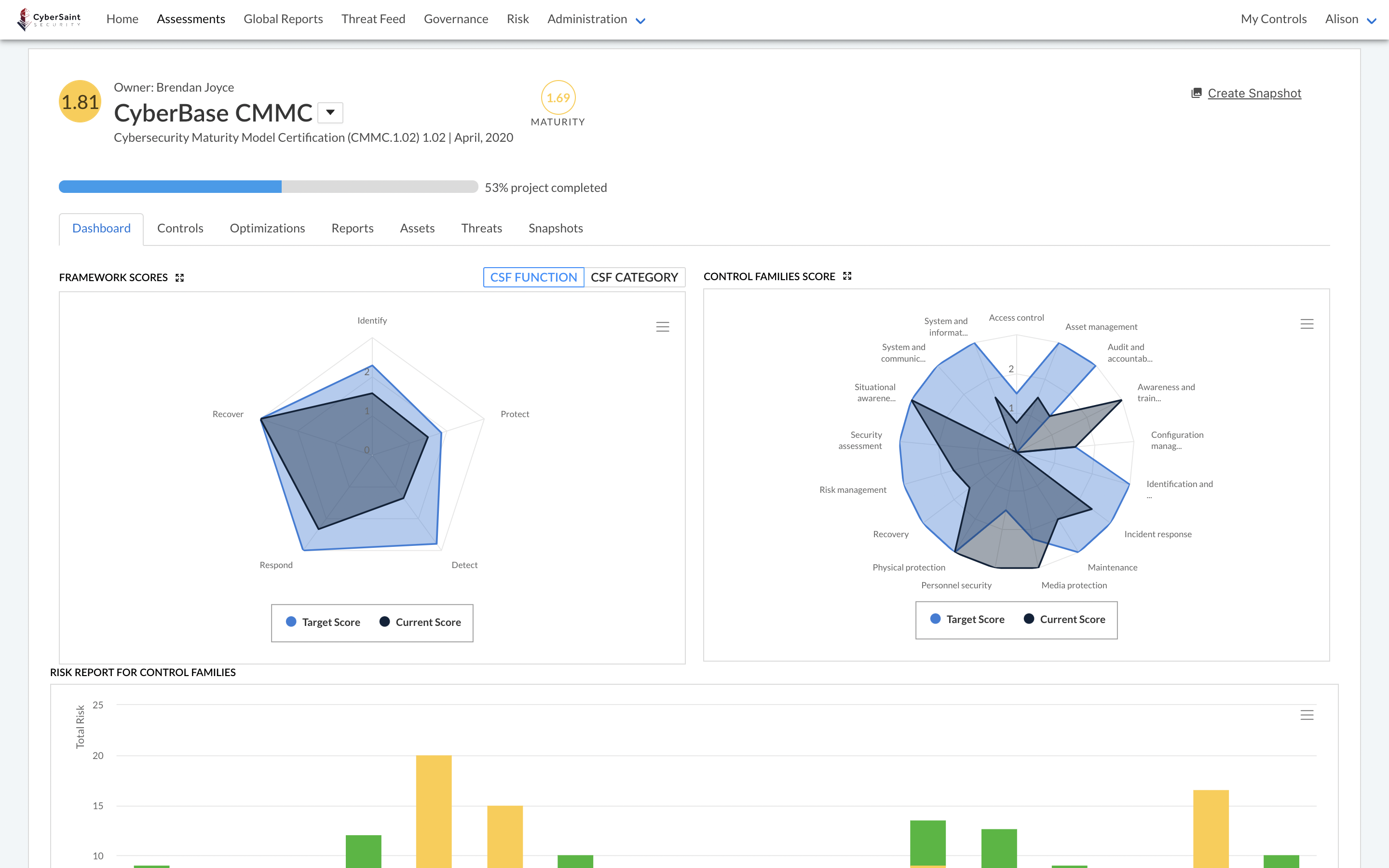
Task: Click the Security assessment label on families chart
Action: point(860,440)
